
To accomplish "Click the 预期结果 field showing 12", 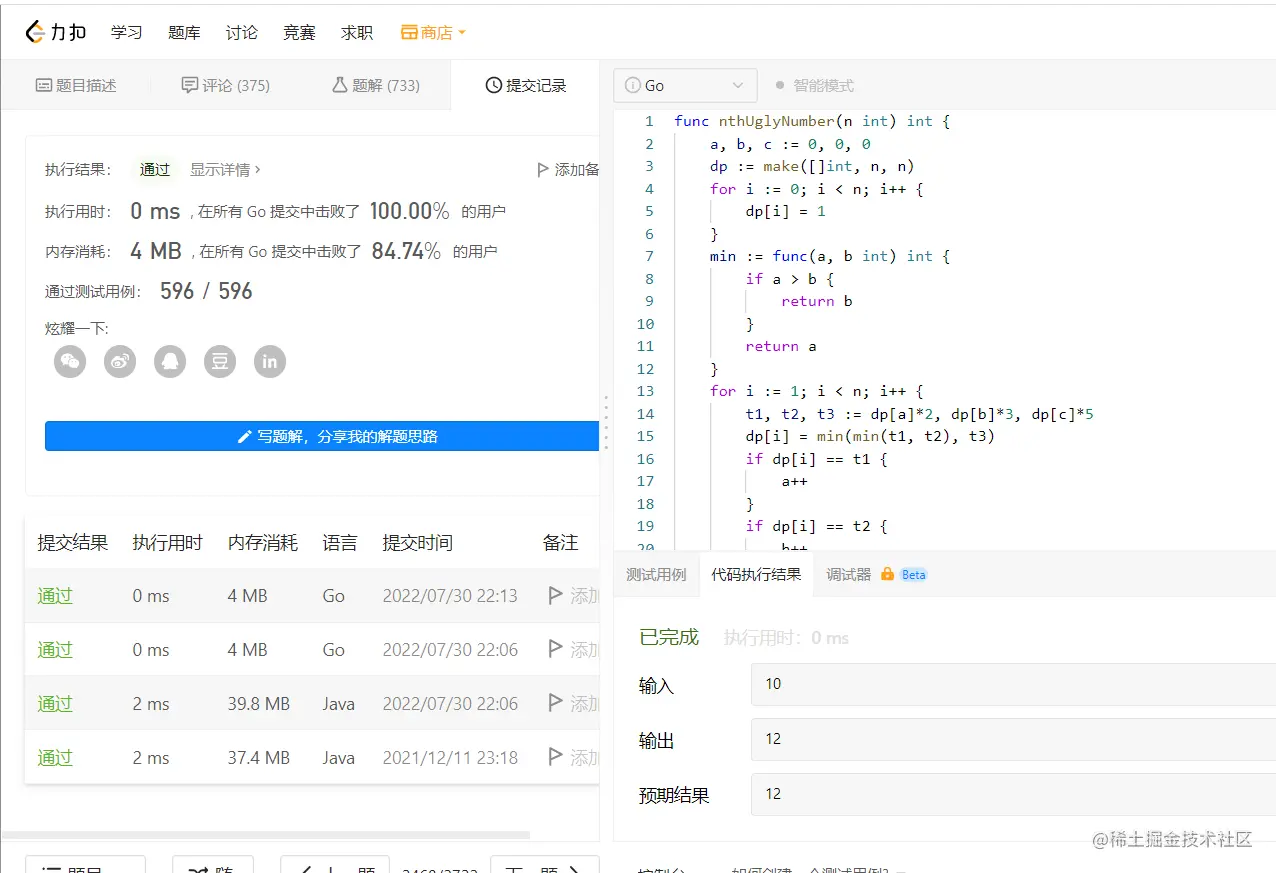I will (1013, 795).
